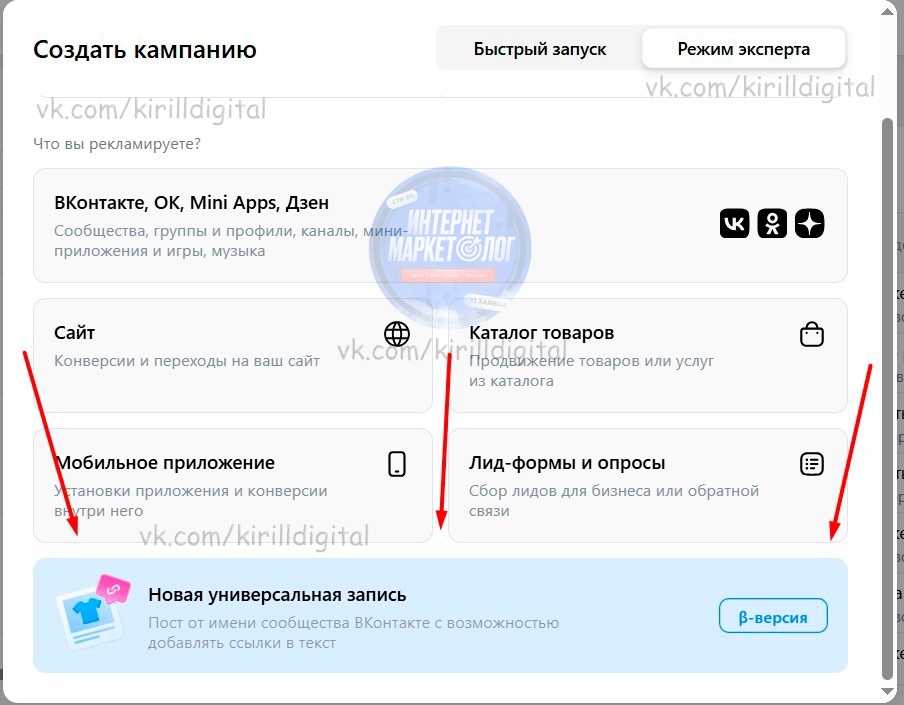Viewport: 904px width, 705px height.
Task: Select the Каталог товаров title
Action: (541, 333)
